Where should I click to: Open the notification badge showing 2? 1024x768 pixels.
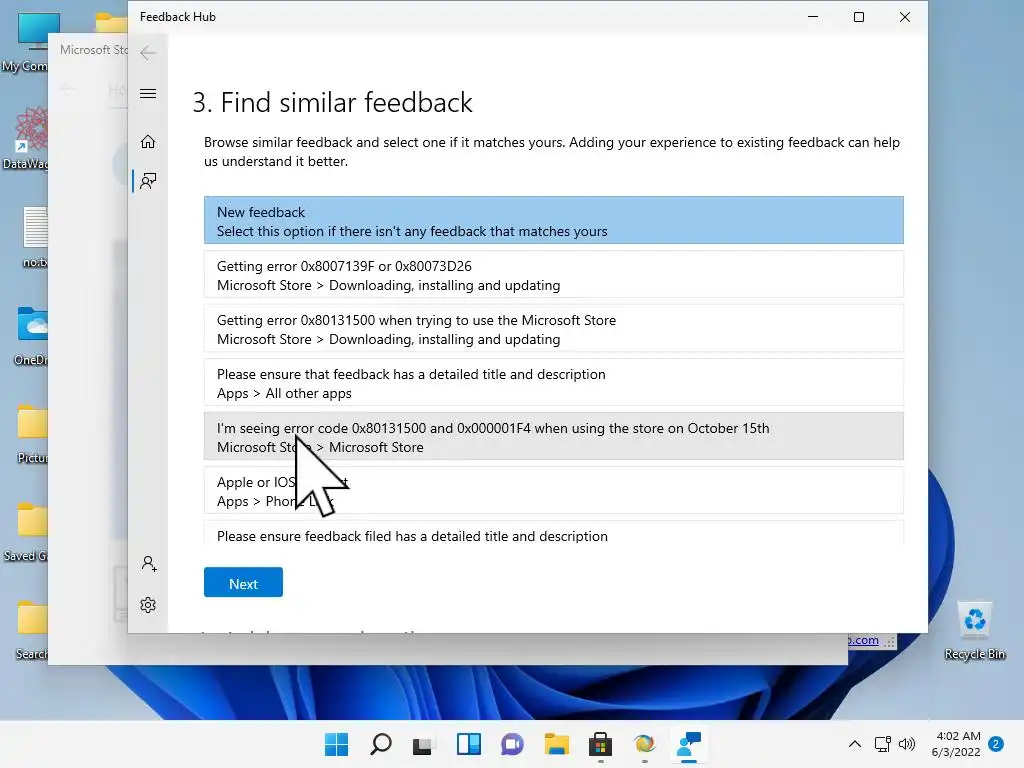point(996,744)
